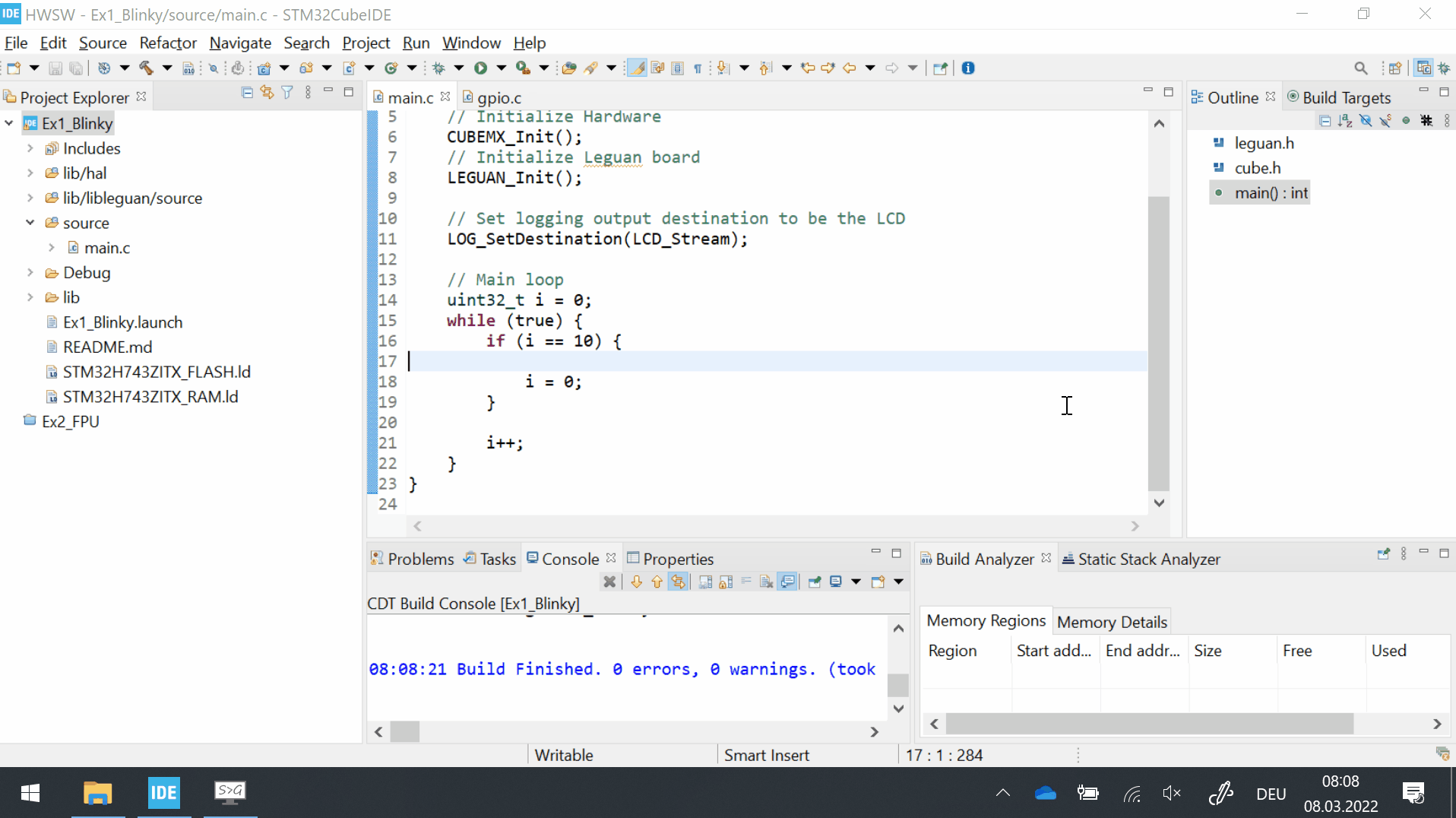Toggle Pin Console in the Console toolbar
1456x818 pixels.
click(814, 582)
